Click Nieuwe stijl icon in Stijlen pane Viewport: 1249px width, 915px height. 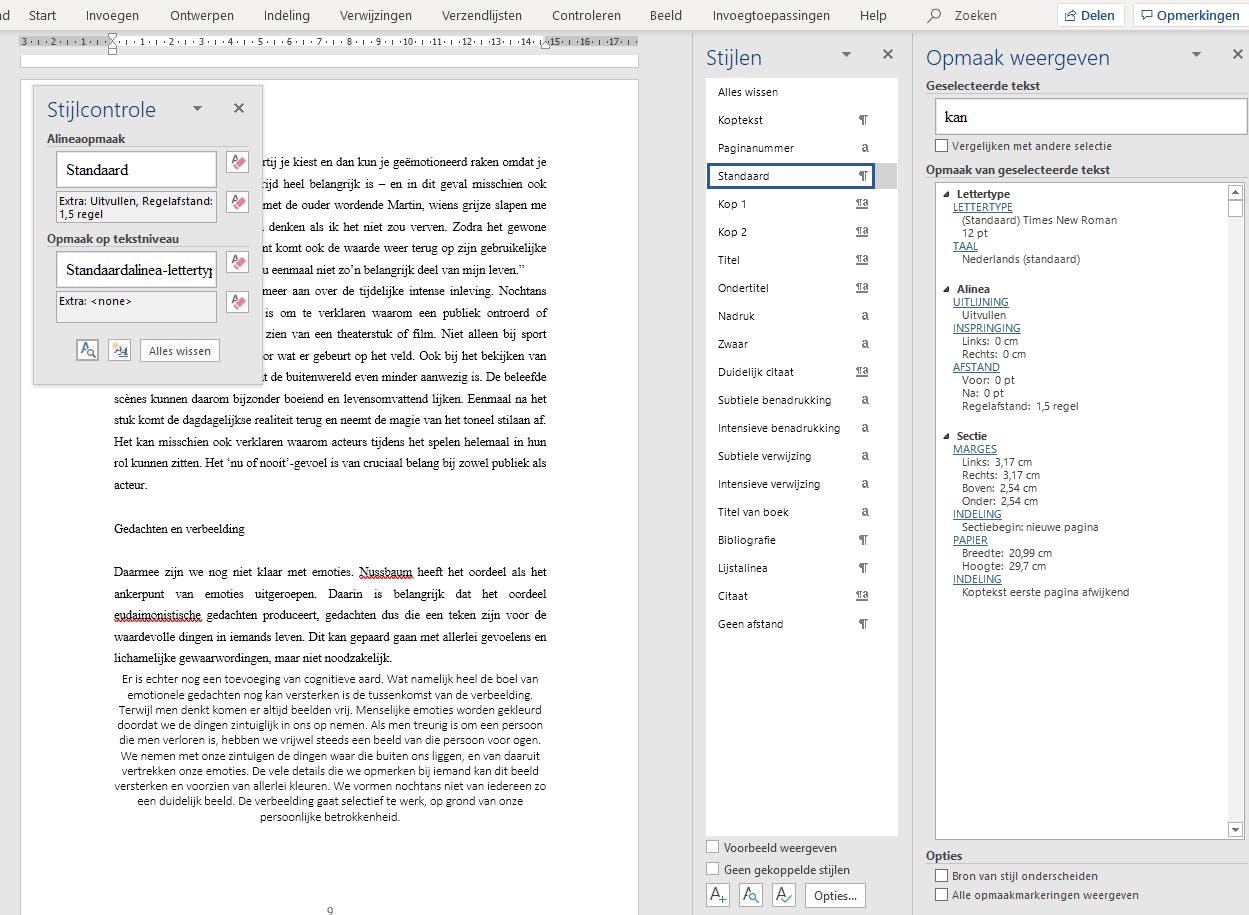[x=718, y=895]
